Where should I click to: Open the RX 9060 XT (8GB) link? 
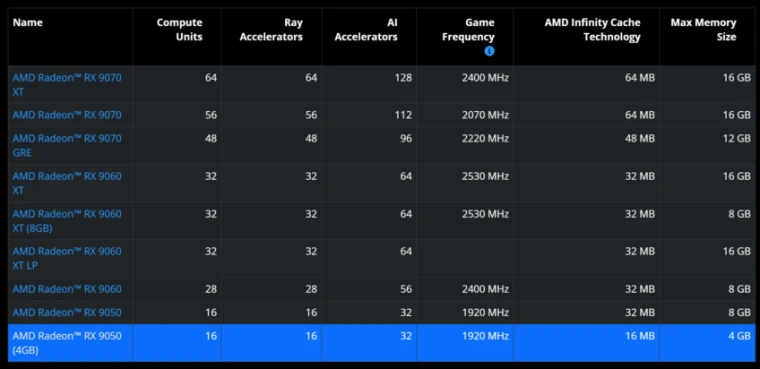coord(67,221)
